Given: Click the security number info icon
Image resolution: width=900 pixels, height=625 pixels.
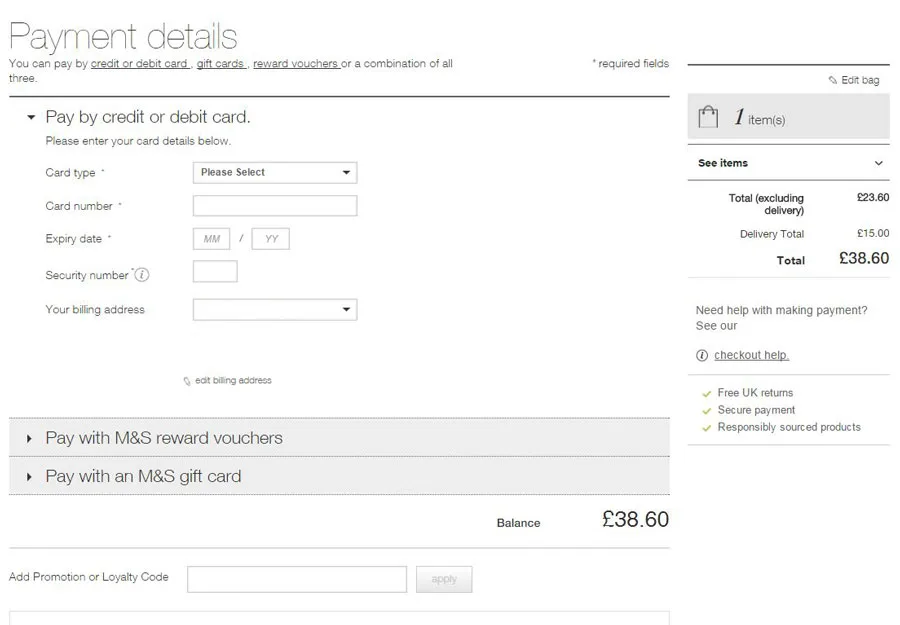Looking at the screenshot, I should (x=142, y=275).
